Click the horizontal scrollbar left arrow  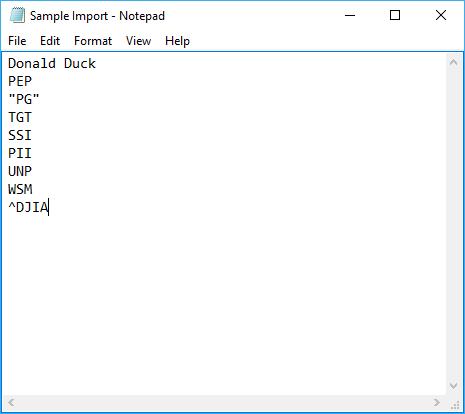11,402
